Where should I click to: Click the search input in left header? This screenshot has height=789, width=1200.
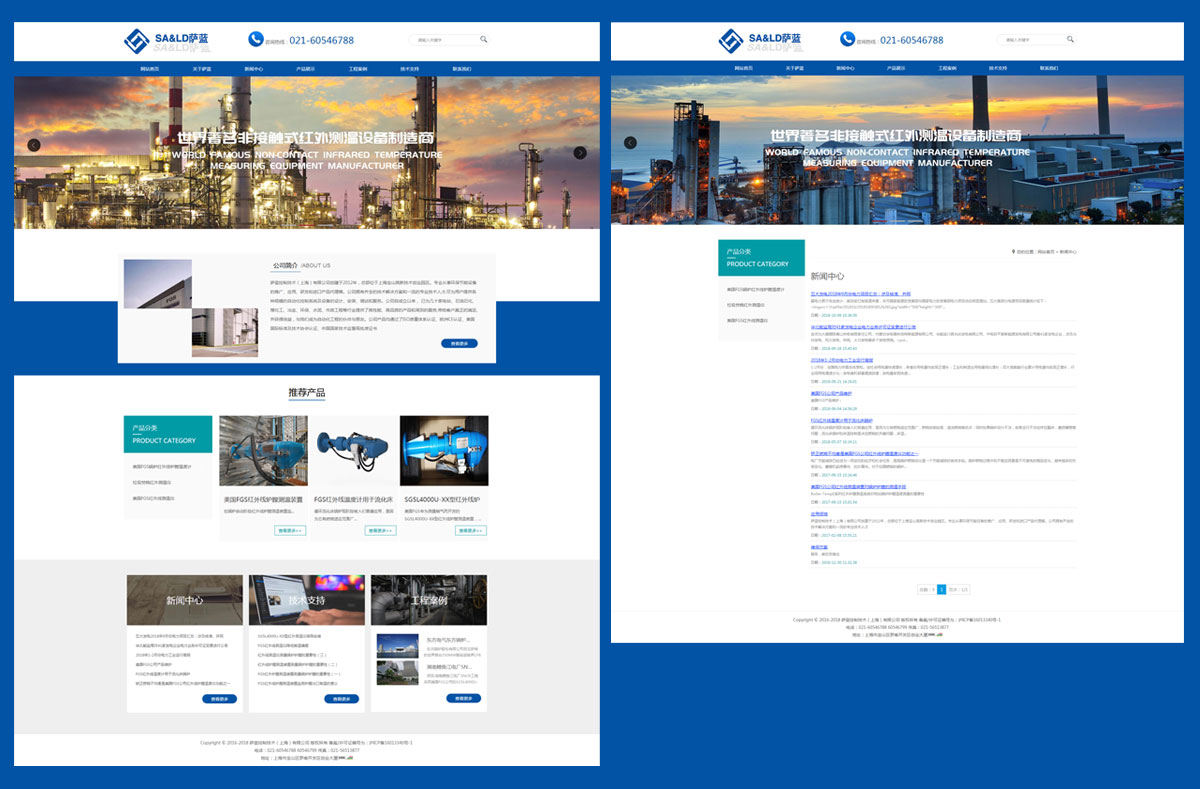(x=442, y=40)
